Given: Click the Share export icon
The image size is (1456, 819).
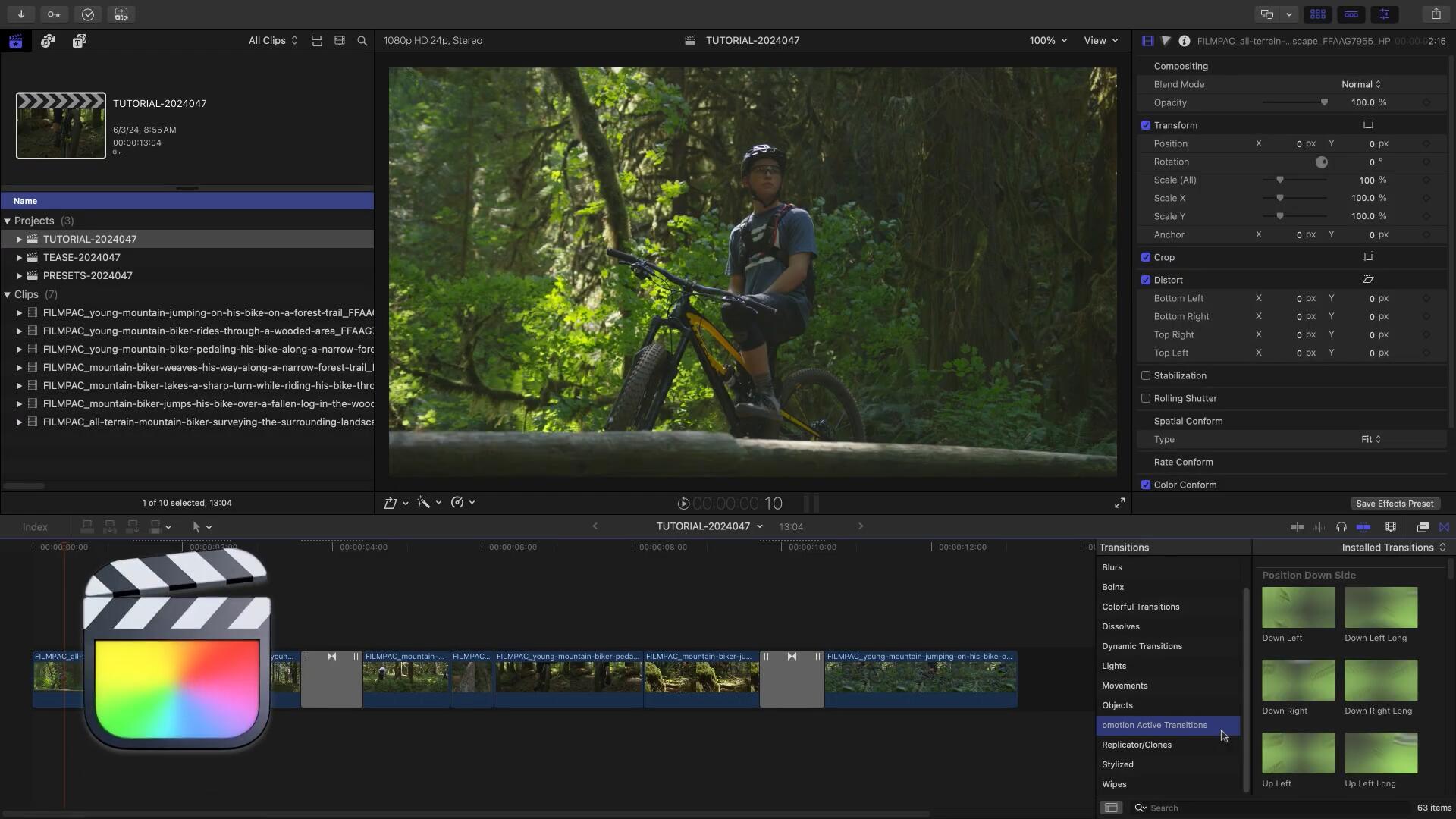Looking at the screenshot, I should pyautogui.click(x=1436, y=14).
